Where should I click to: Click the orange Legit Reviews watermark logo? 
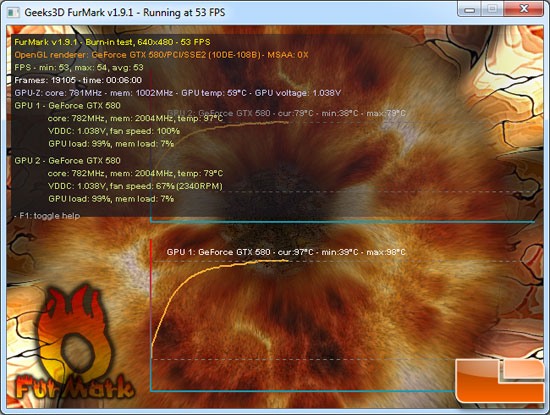pyautogui.click(x=500, y=380)
